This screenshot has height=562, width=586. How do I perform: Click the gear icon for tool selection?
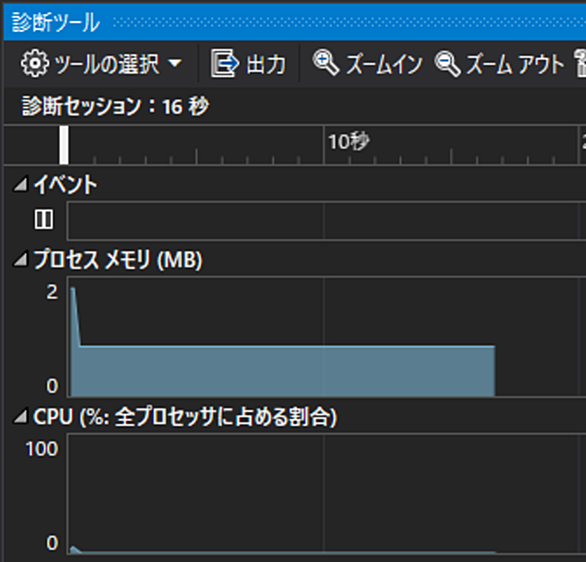click(35, 64)
